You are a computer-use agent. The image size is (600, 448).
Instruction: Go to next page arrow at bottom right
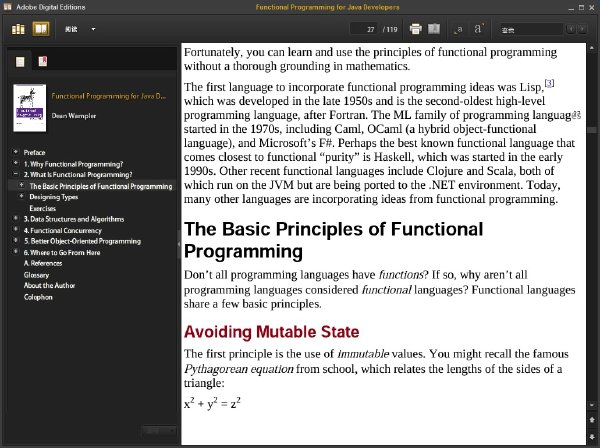[x=592, y=436]
